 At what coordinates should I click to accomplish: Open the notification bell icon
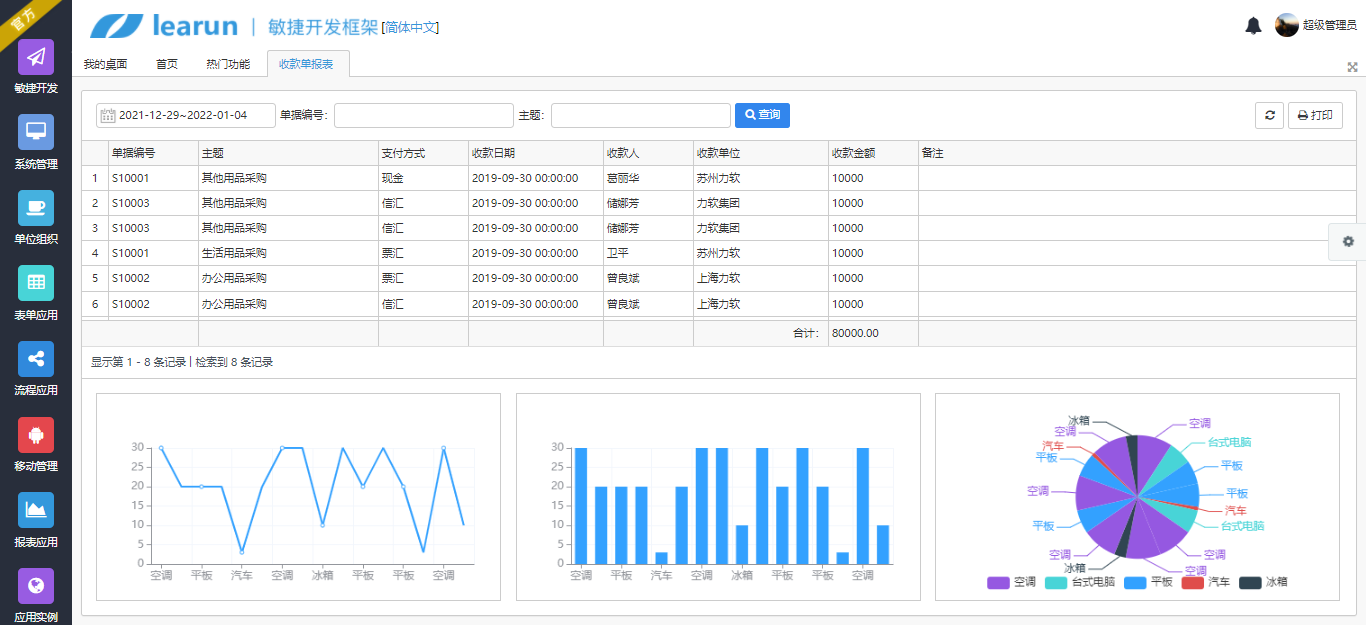tap(1254, 26)
